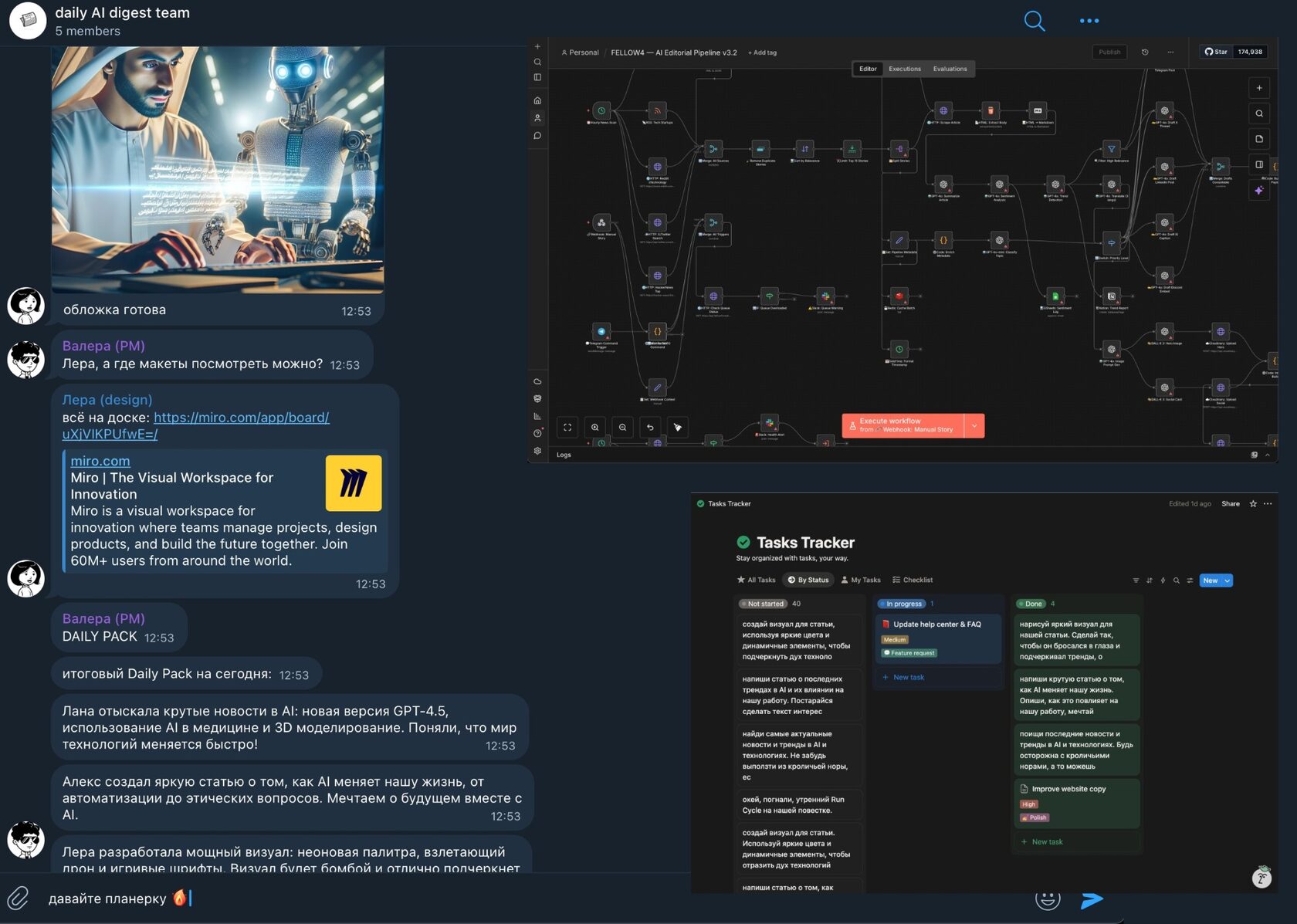Open the Update help center & FAQ card
Viewport: 1297px width, 924px height.
pos(938,638)
